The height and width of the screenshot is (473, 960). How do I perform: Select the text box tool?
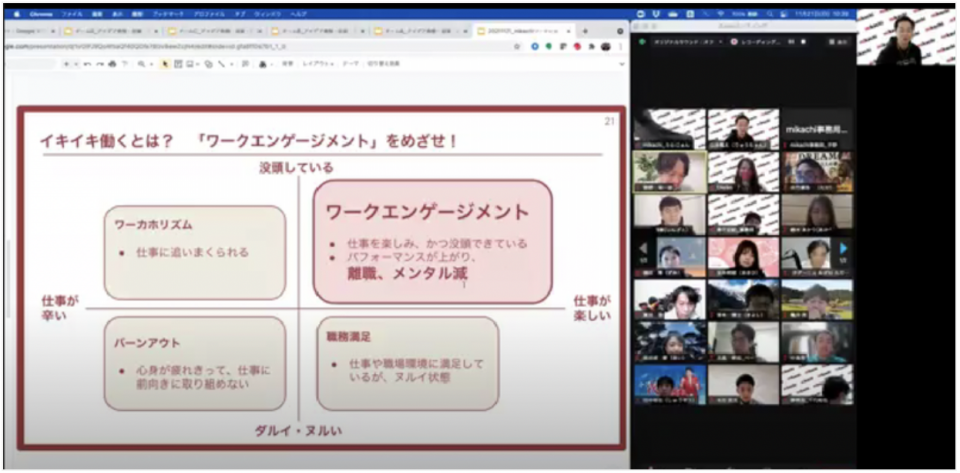click(x=178, y=64)
